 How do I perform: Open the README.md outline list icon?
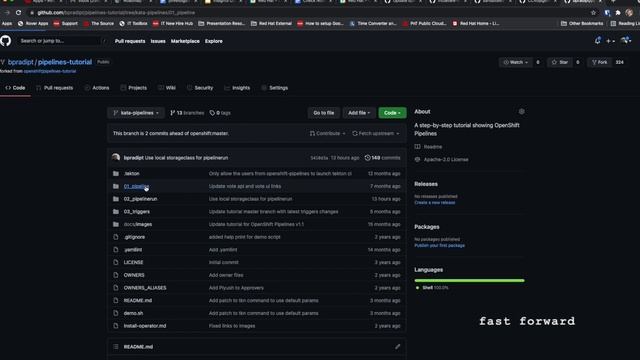pyautogui.click(x=116, y=347)
